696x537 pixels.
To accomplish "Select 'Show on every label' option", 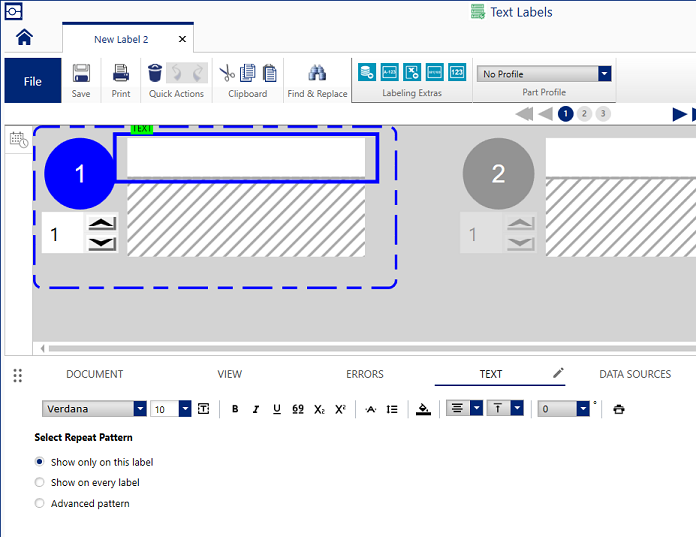I will point(40,483).
